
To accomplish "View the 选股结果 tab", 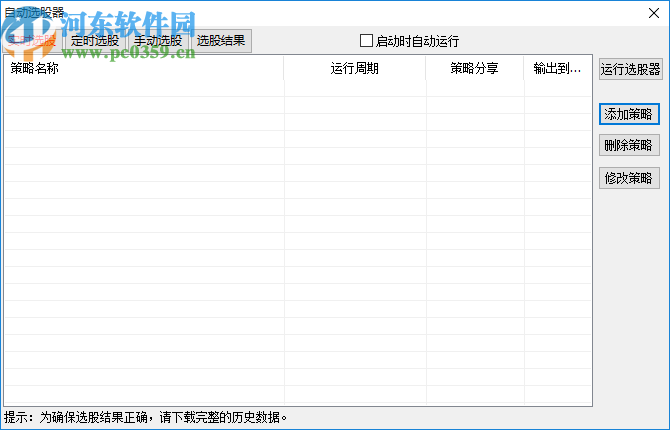I will tap(221, 41).
